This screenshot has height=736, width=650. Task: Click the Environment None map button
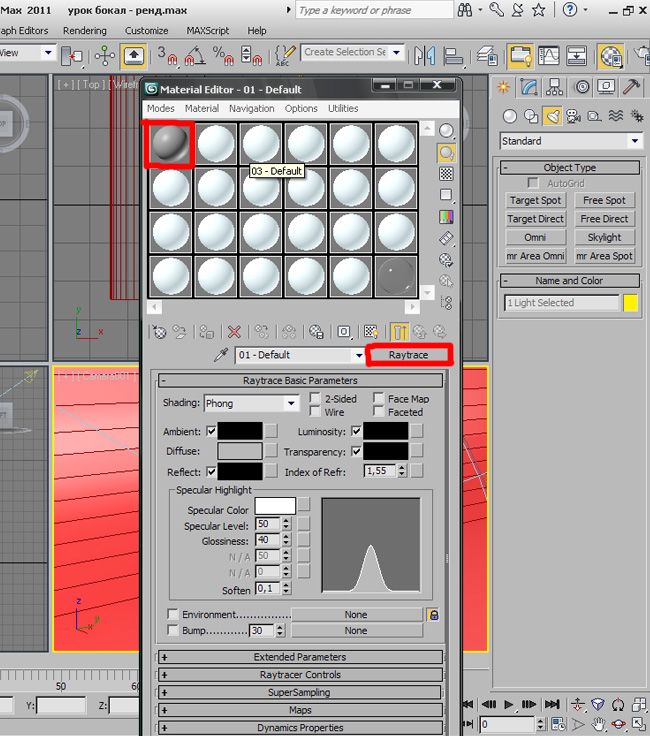click(x=356, y=614)
